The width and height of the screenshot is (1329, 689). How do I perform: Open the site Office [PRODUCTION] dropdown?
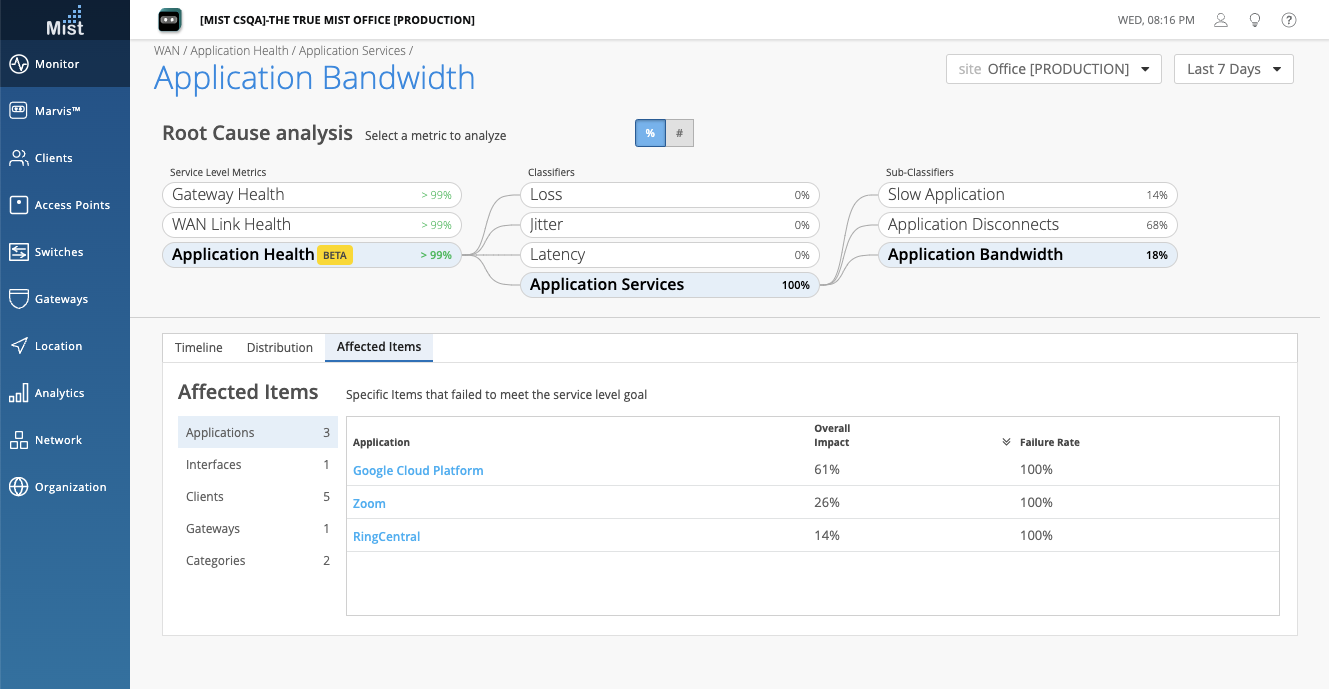tap(1053, 69)
